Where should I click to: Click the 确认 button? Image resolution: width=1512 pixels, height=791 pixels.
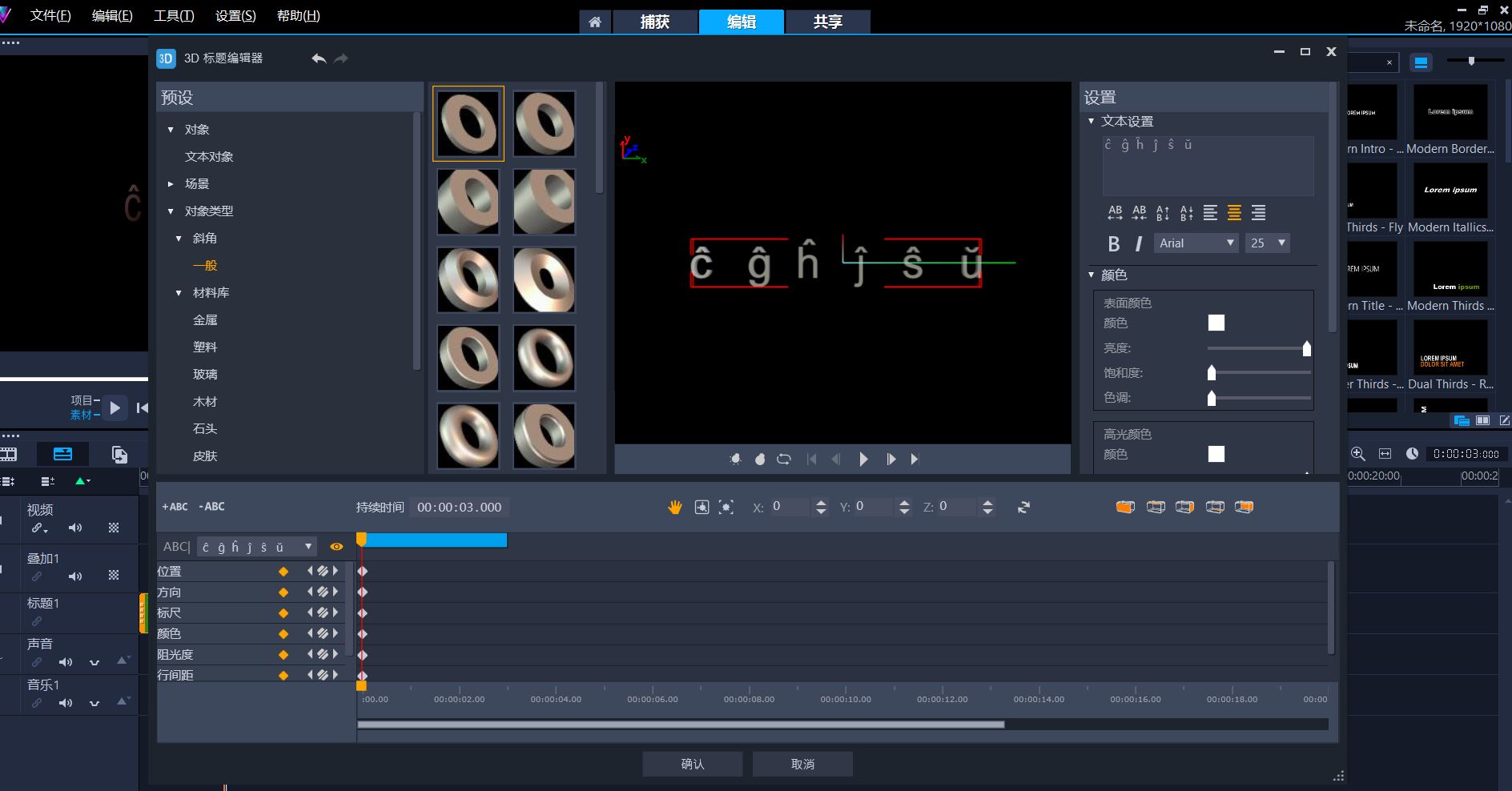[692, 764]
